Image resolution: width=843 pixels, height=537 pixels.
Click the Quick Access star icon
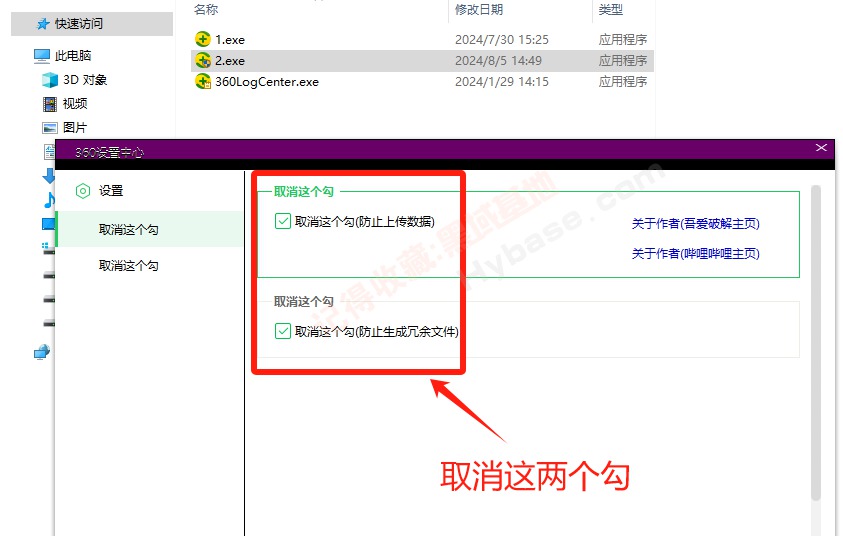click(x=43, y=24)
